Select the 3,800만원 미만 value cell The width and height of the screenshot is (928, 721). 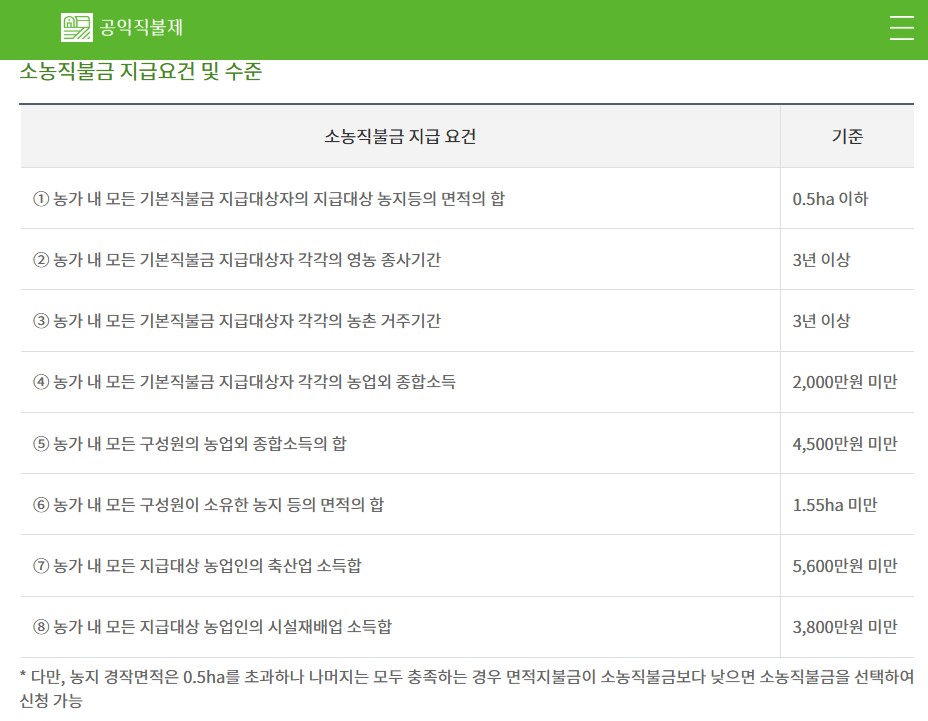847,627
